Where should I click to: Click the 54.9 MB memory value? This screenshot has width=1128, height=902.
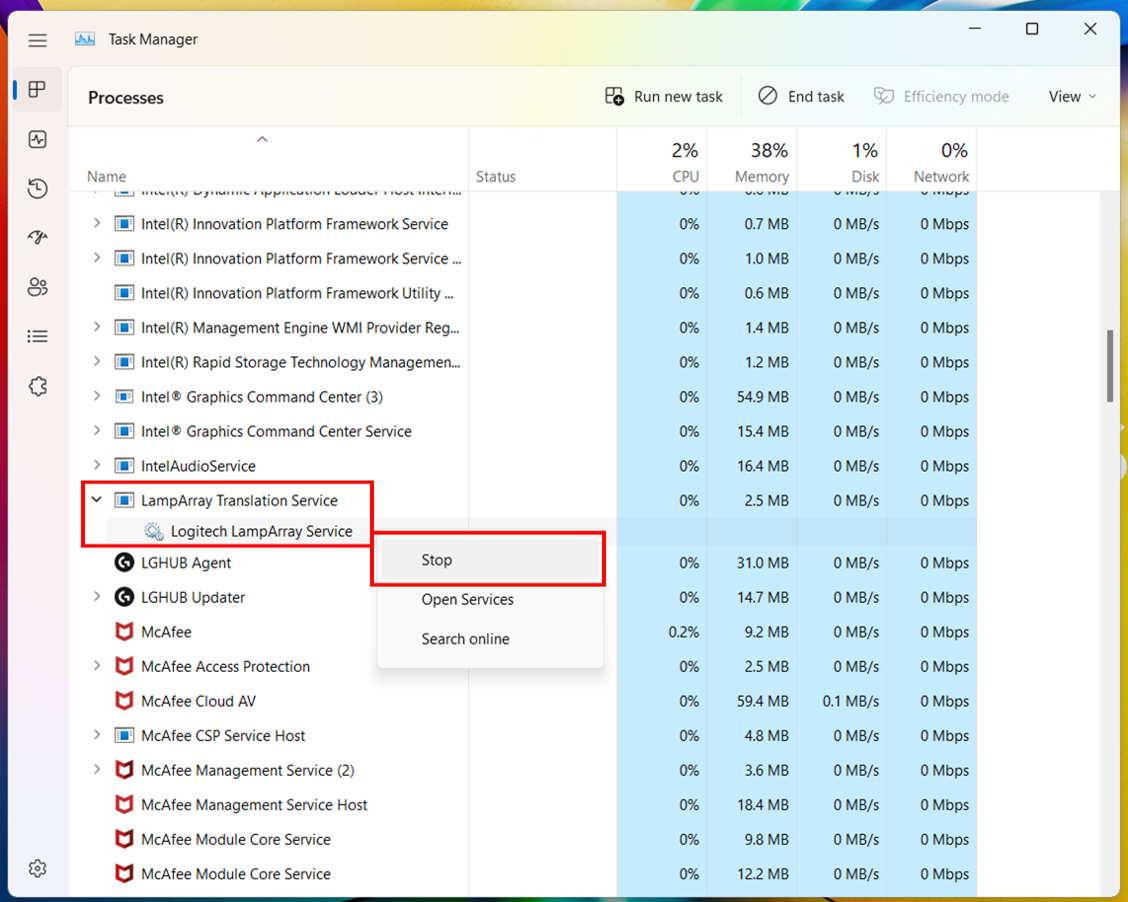[763, 396]
